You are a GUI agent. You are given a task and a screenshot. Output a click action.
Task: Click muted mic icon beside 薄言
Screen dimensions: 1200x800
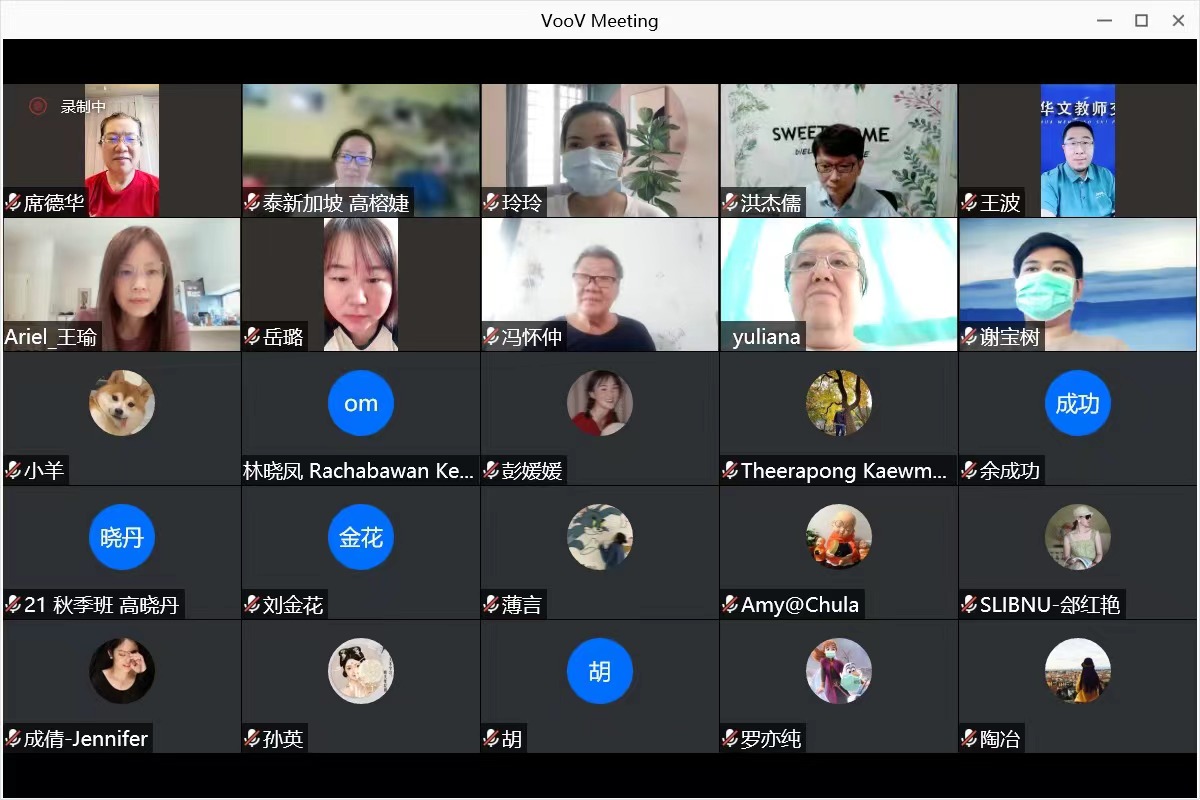coord(491,605)
